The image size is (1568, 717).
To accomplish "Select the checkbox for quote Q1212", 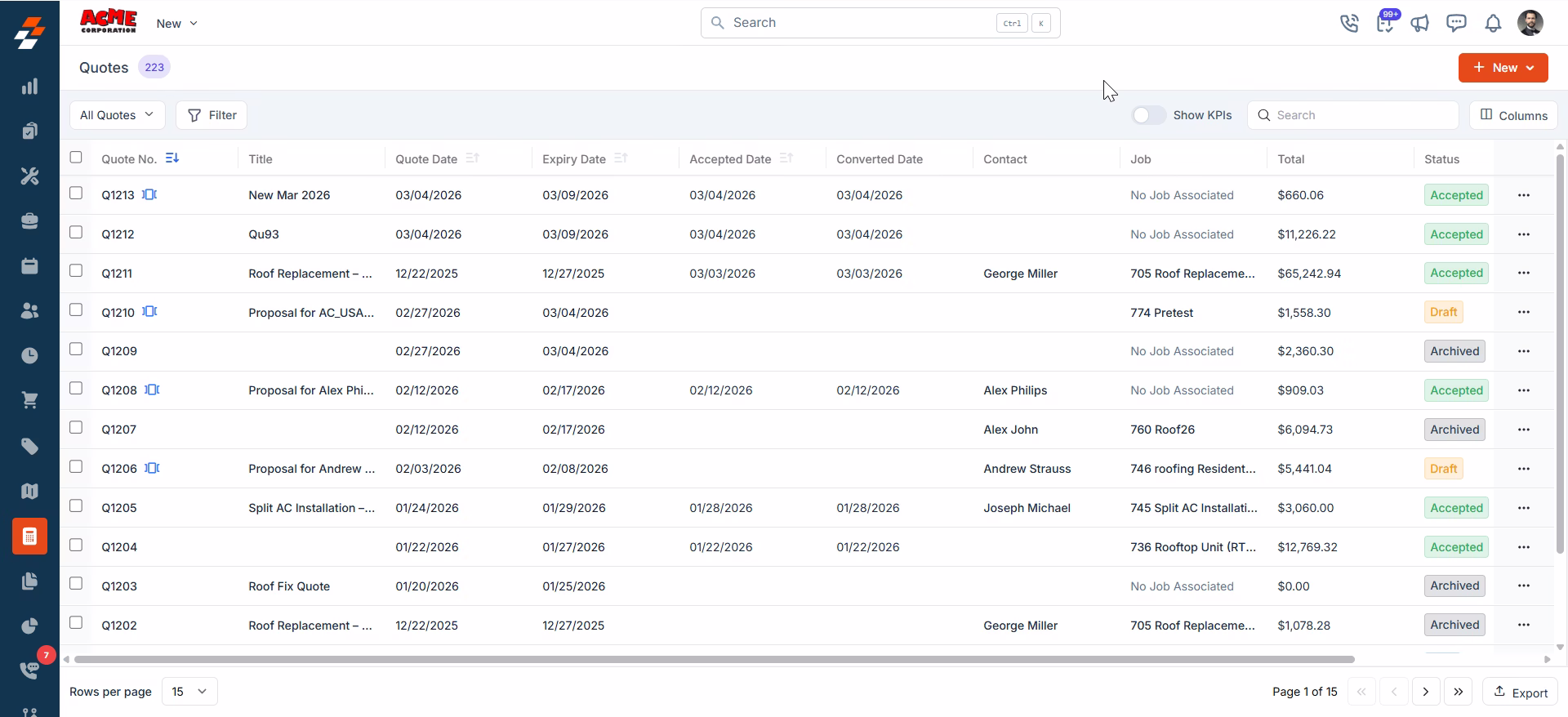I will (76, 232).
